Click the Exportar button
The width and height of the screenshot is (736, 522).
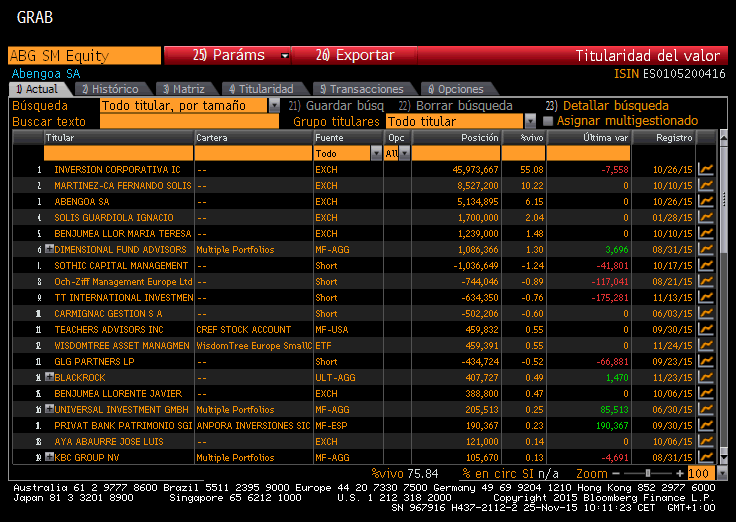354,55
